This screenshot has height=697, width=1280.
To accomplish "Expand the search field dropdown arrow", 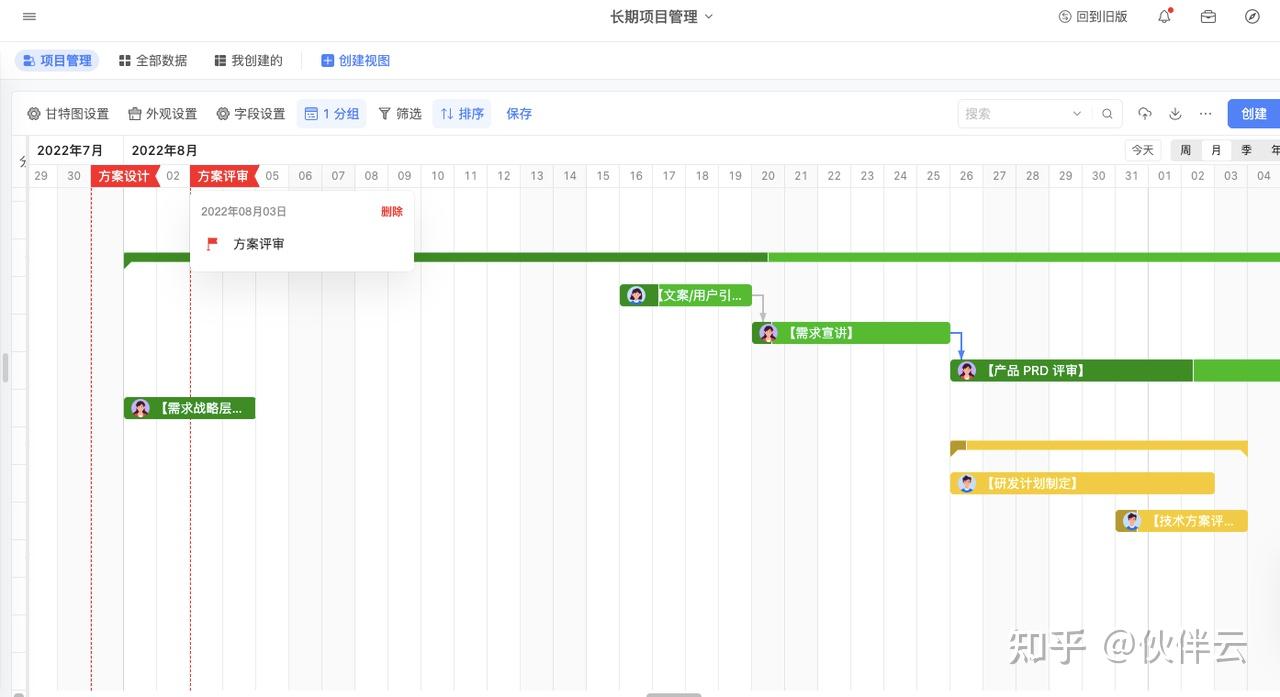I will coord(1077,114).
